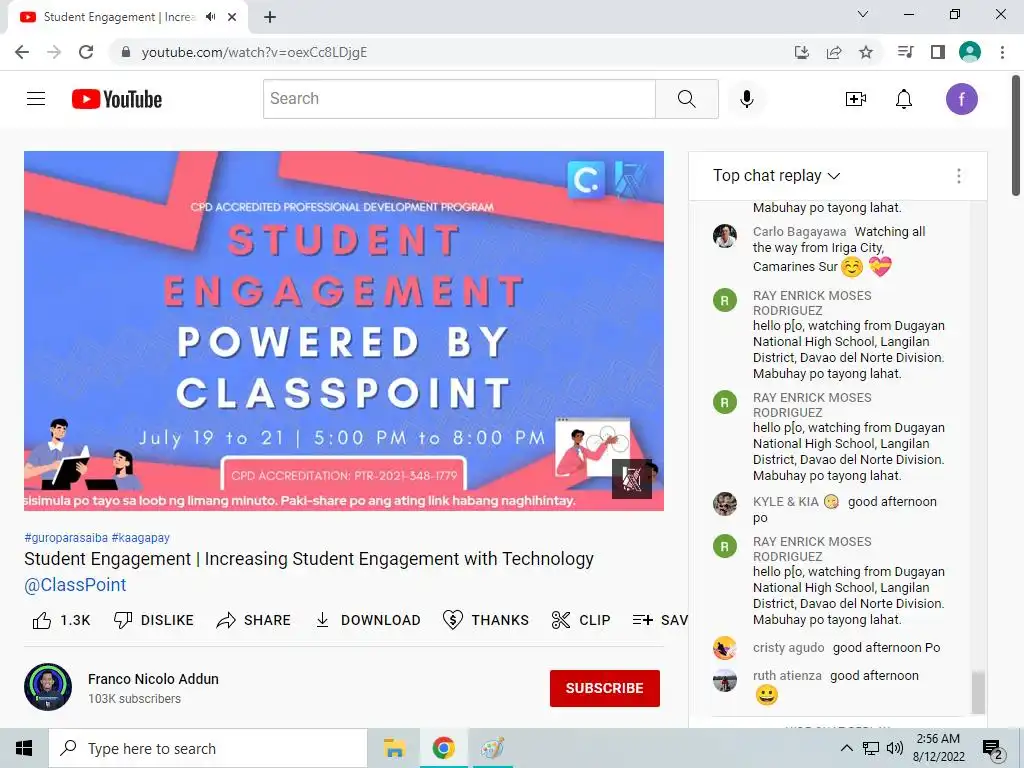Install app icon in address bar
Image resolution: width=1024 pixels, height=768 pixels.
click(802, 52)
